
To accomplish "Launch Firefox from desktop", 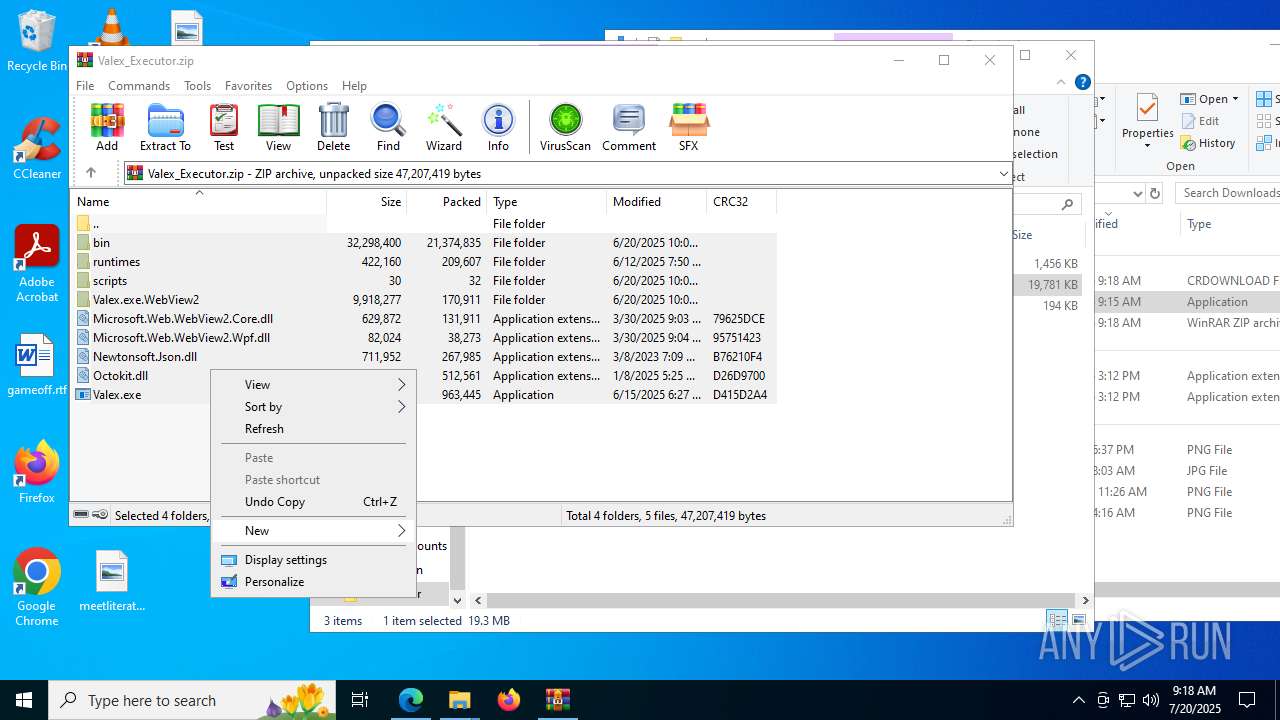I will pos(37,472).
